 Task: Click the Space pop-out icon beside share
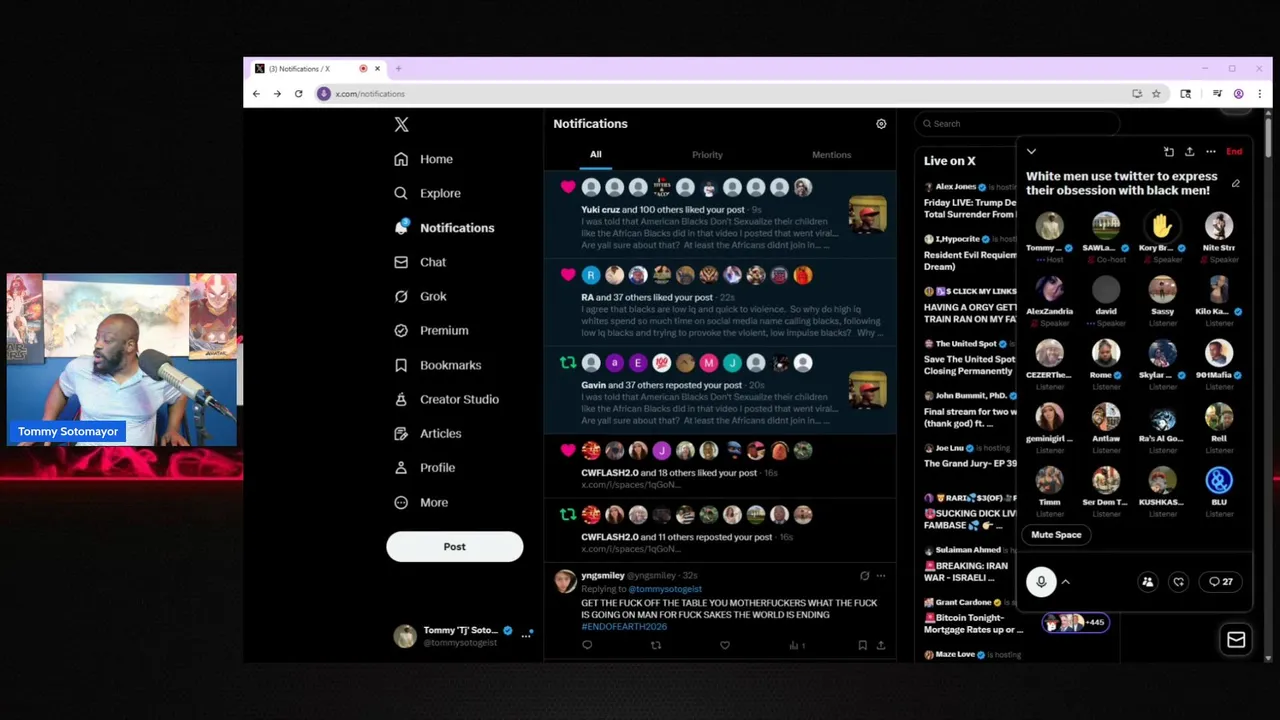point(1168,152)
